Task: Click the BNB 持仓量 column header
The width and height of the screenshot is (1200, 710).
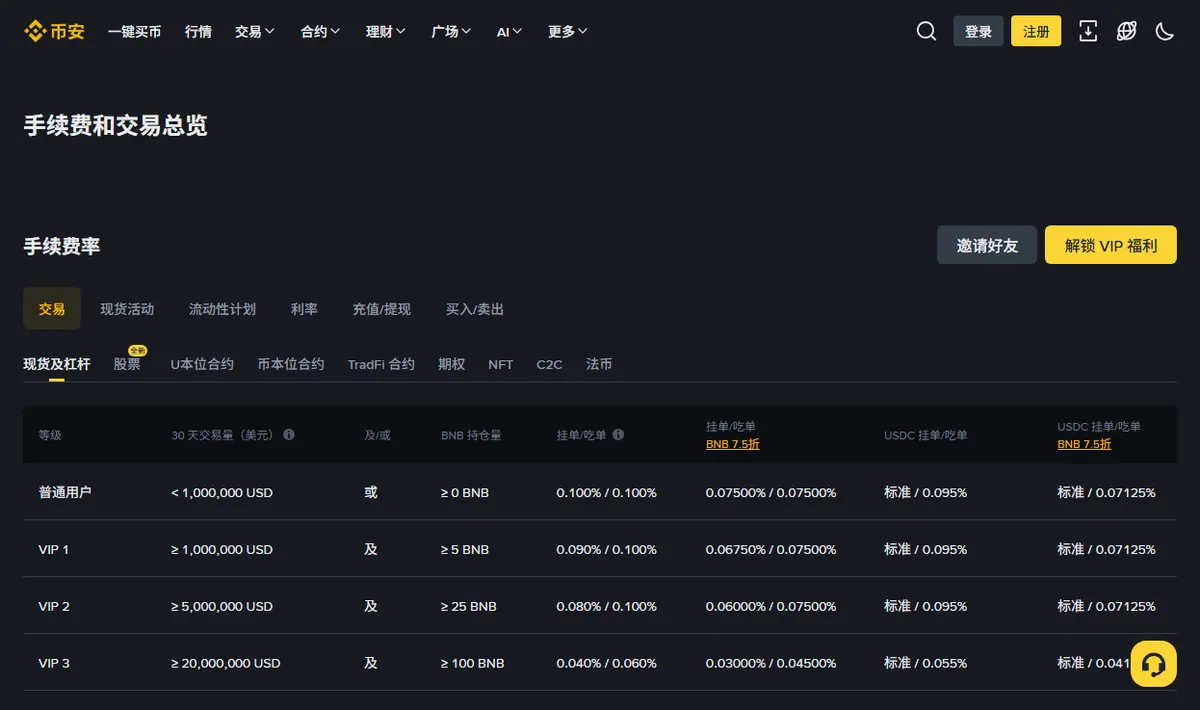Action: (x=471, y=435)
